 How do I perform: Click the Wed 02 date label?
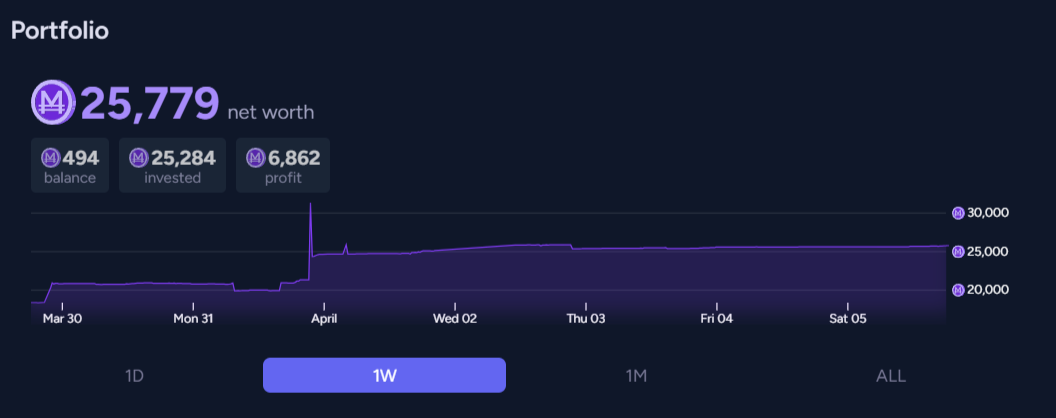pos(455,319)
